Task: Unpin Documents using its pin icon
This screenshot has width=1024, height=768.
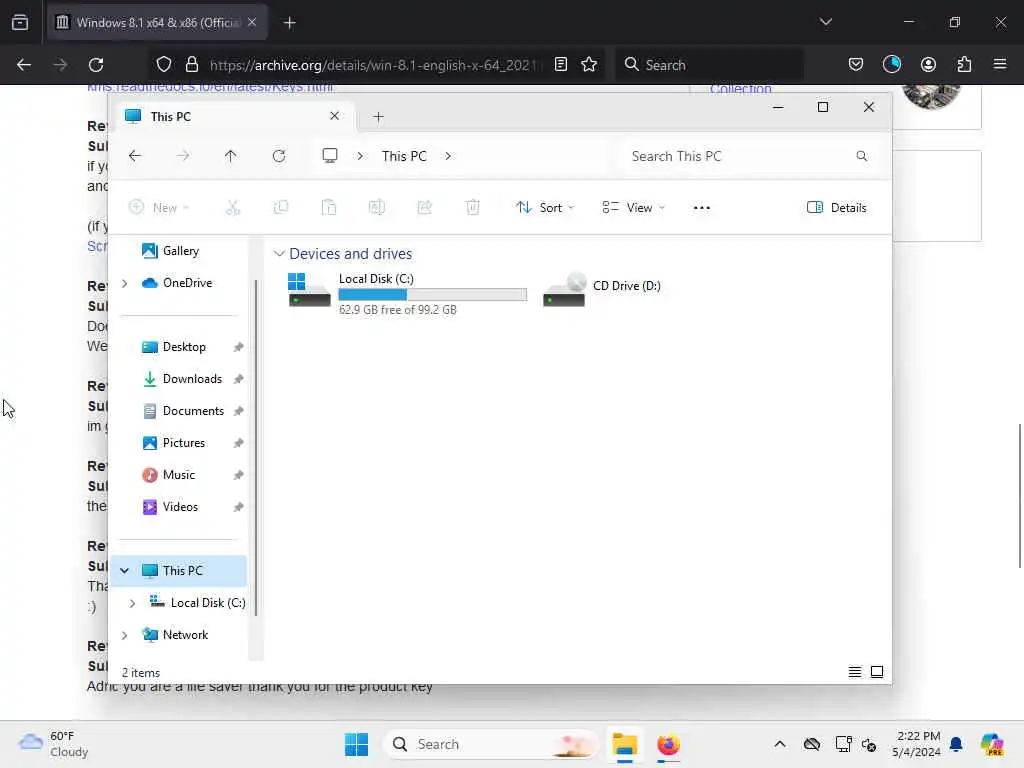Action: point(238,411)
